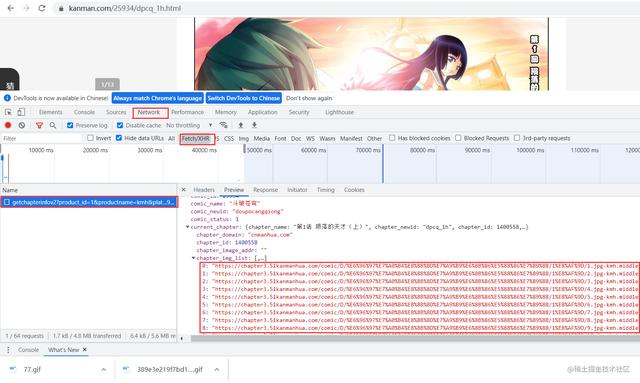
Task: Enable the Invert filter checkbox
Action: tap(90, 138)
